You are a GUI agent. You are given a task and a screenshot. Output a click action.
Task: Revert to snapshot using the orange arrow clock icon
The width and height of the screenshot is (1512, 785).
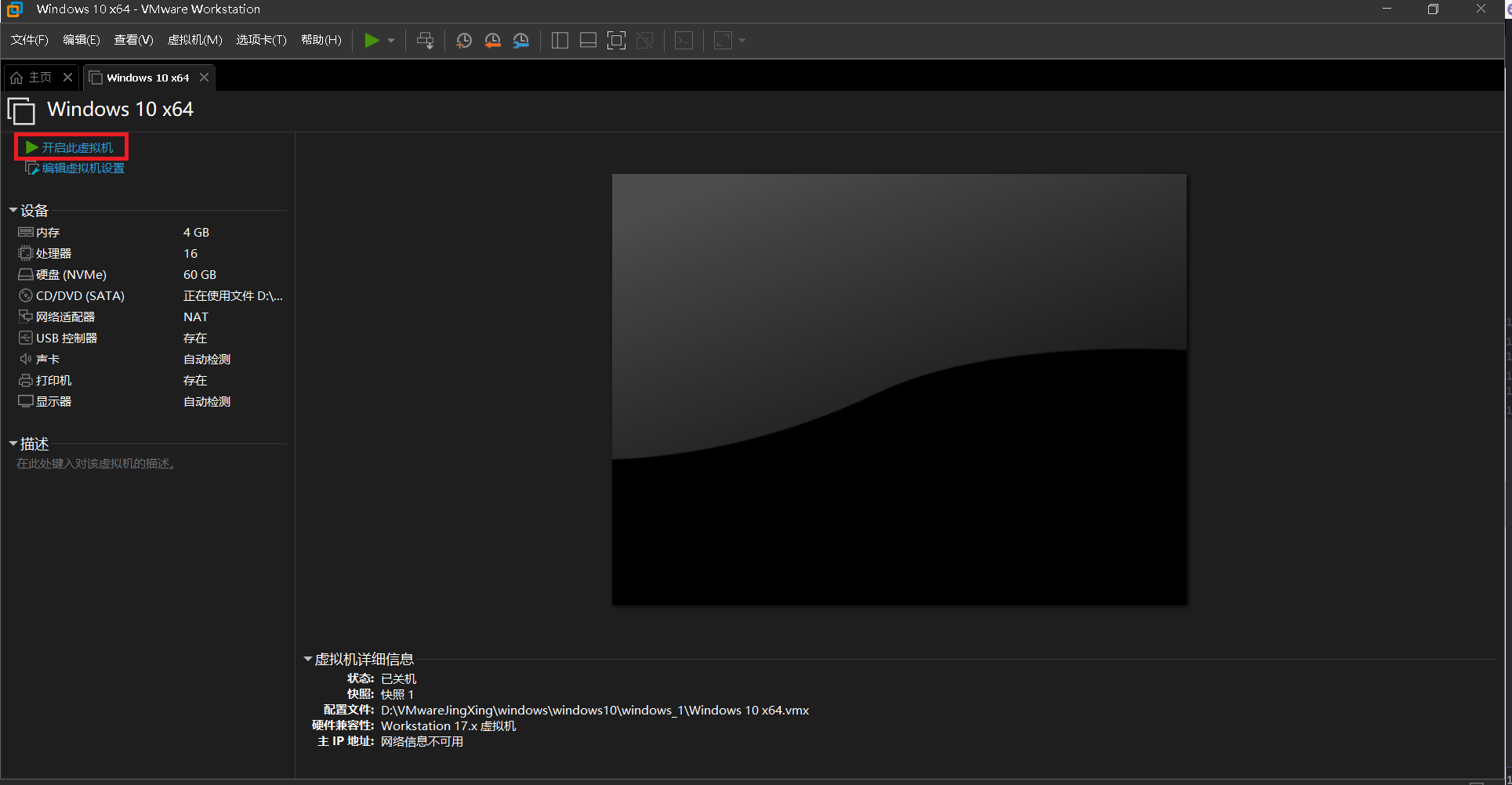(492, 41)
